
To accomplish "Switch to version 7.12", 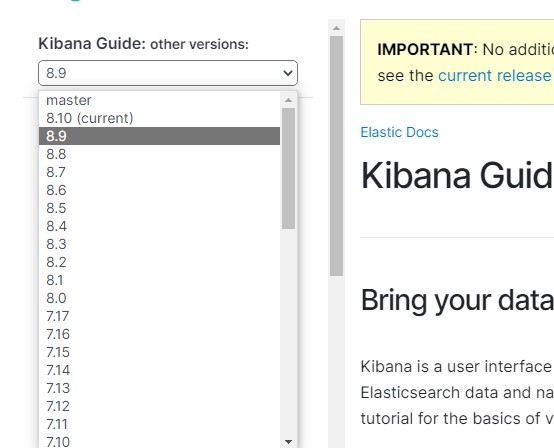I will (x=159, y=406).
